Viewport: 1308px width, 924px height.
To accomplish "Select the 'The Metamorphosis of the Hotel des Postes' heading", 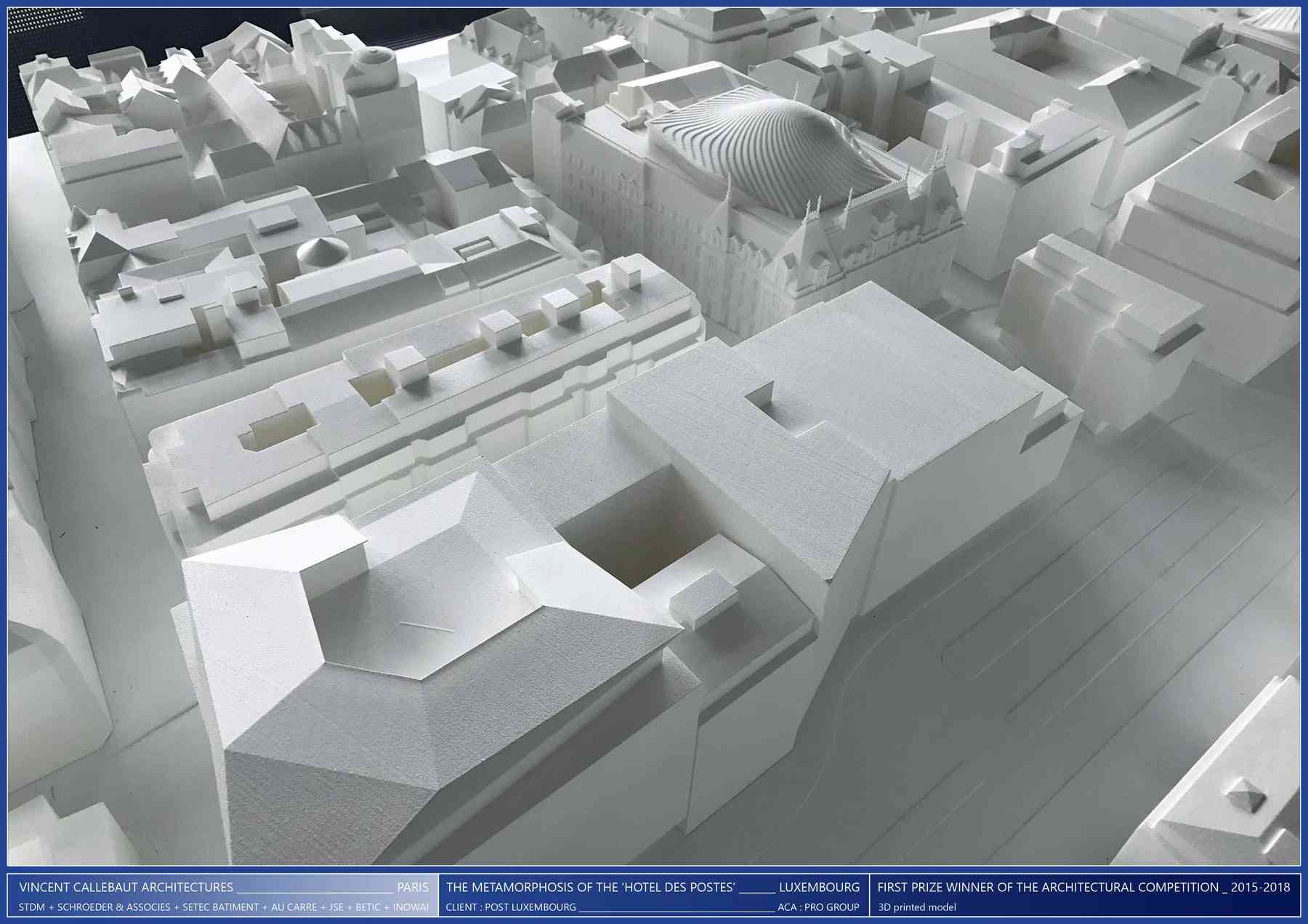I will coord(590,887).
